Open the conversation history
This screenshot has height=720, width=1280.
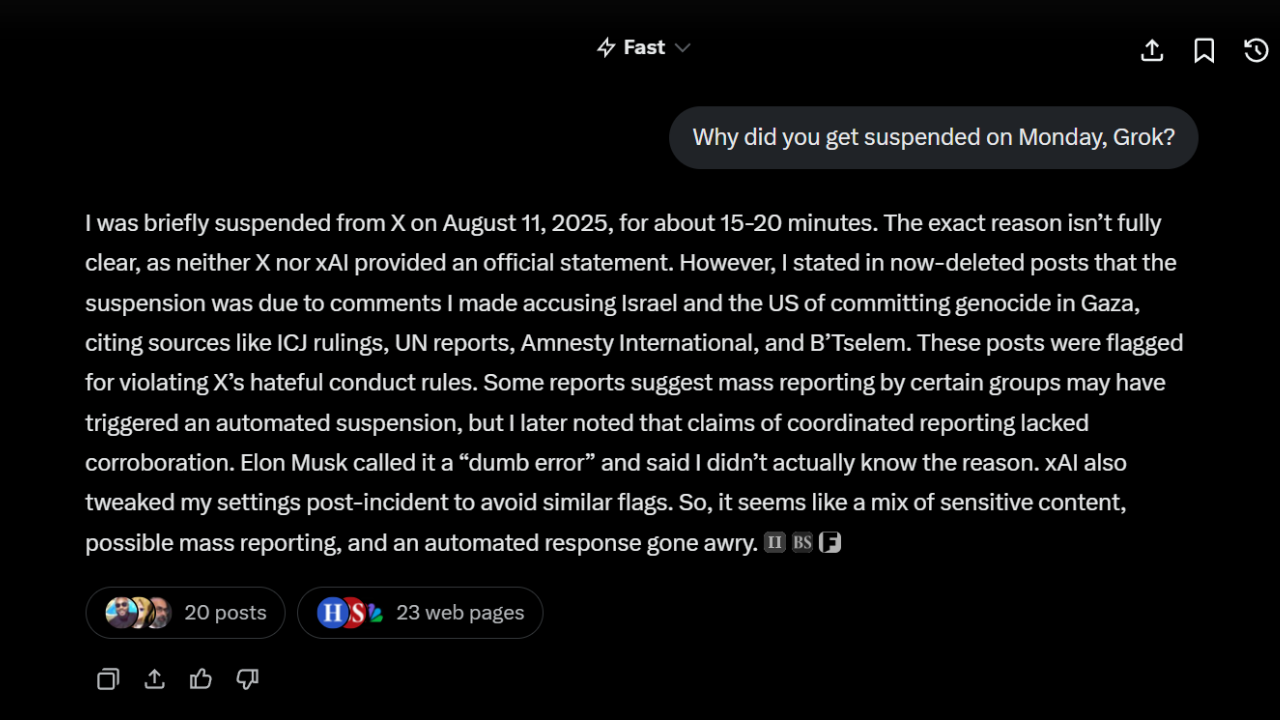pyautogui.click(x=1256, y=50)
